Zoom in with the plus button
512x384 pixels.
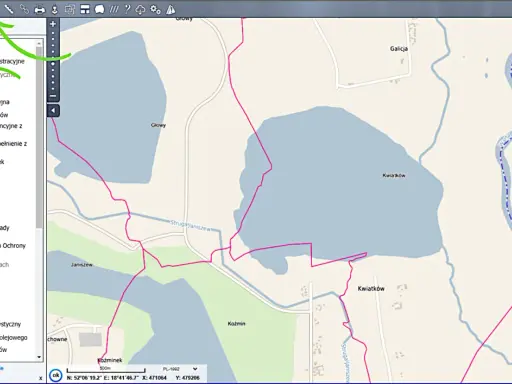[53, 24]
